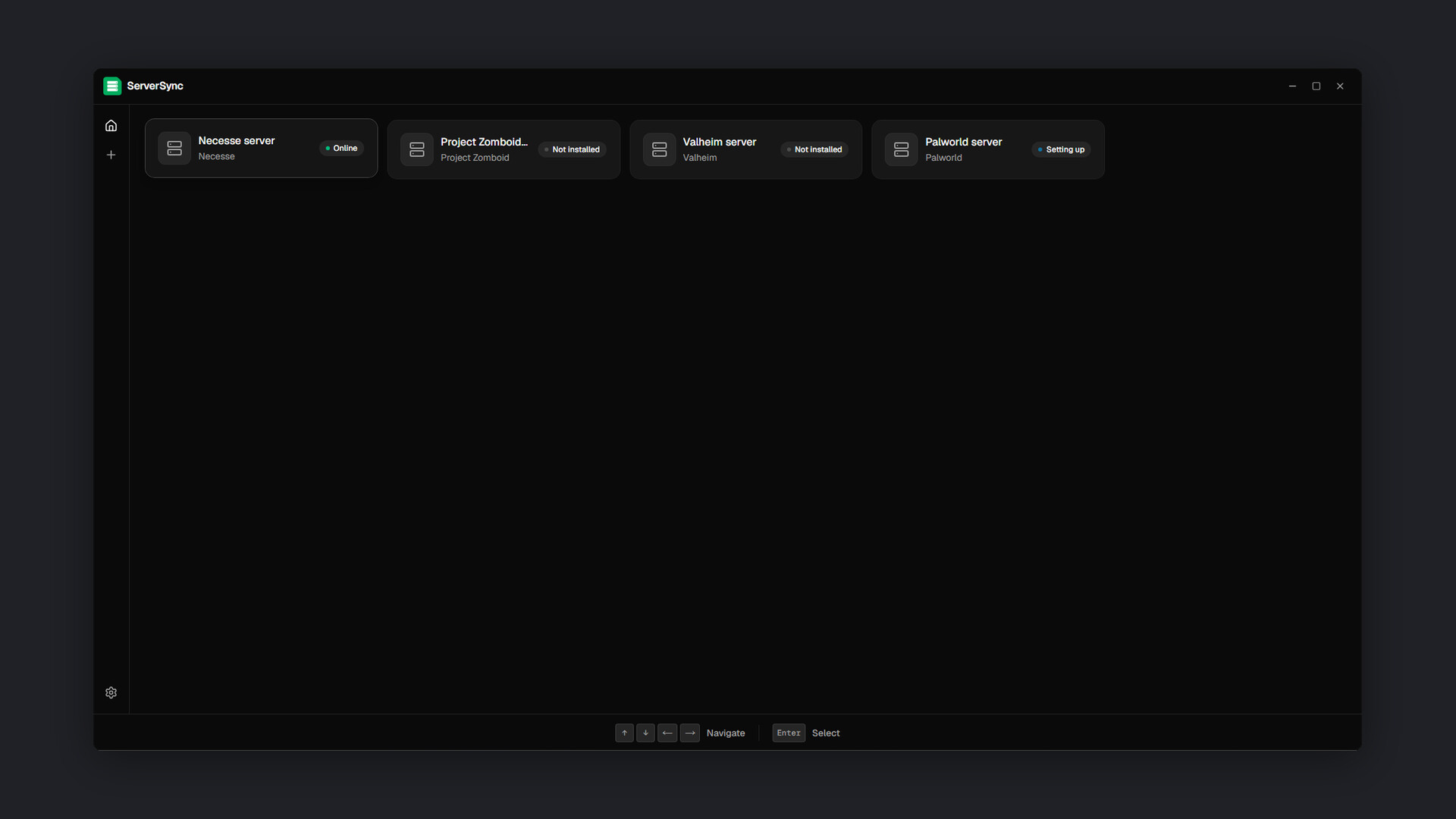Click the plus icon to add a server

point(111,155)
